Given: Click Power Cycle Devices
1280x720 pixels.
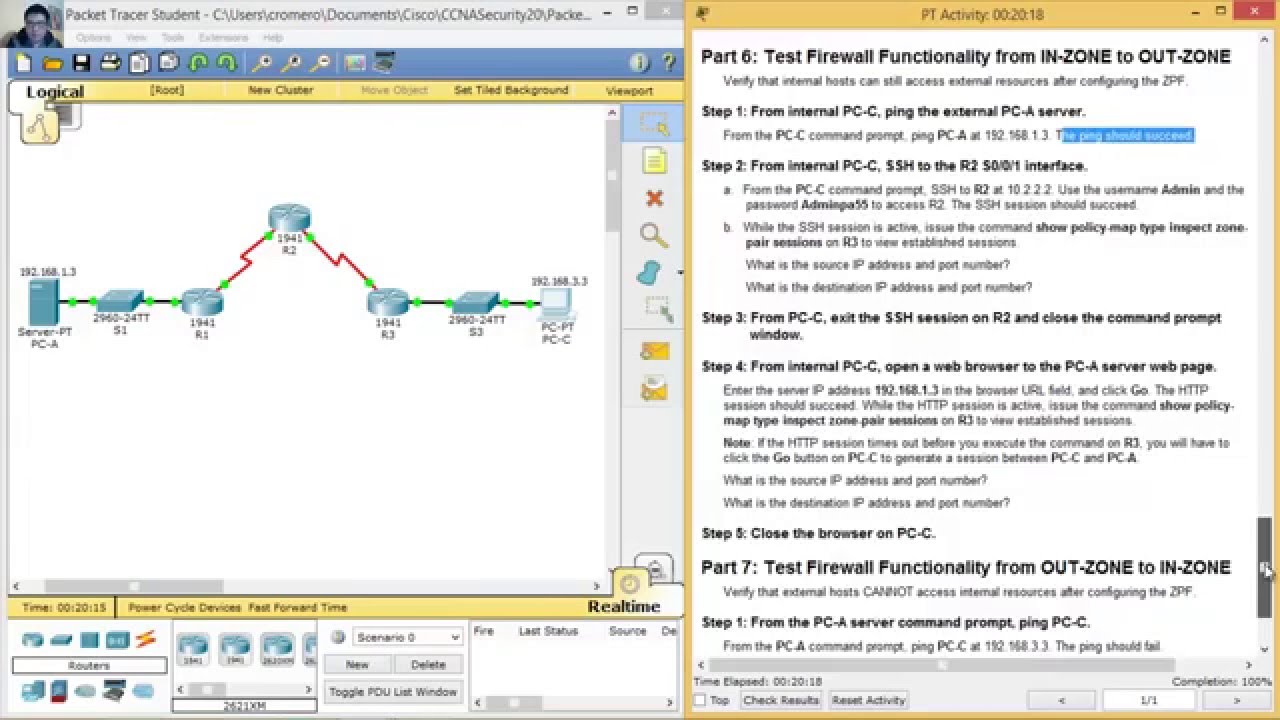Looking at the screenshot, I should pos(184,607).
